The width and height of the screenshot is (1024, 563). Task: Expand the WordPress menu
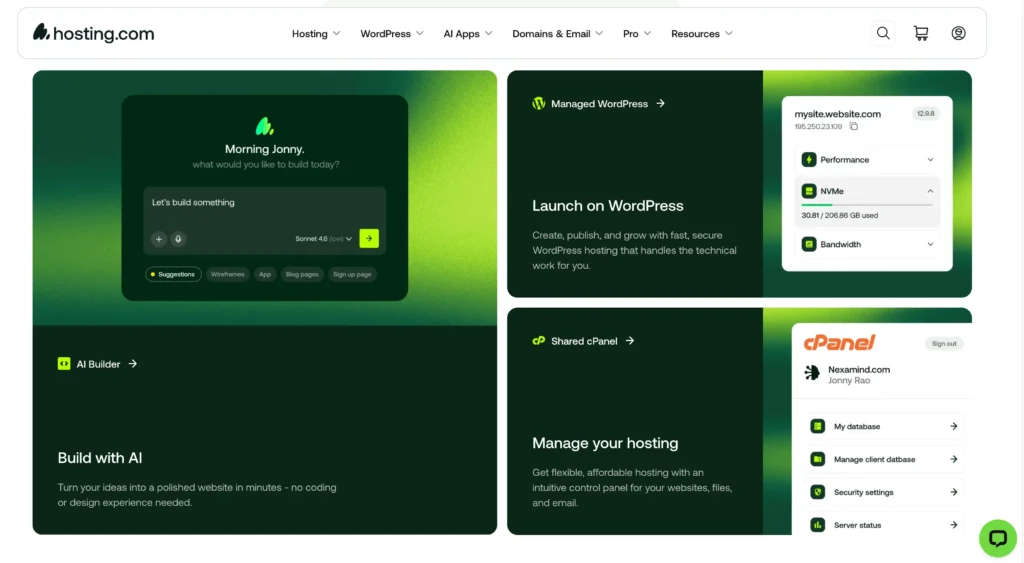click(392, 33)
